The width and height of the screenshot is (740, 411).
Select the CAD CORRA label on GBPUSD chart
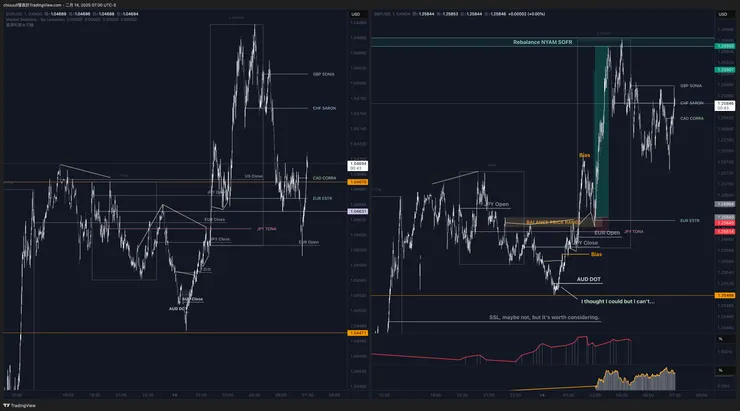coord(692,118)
